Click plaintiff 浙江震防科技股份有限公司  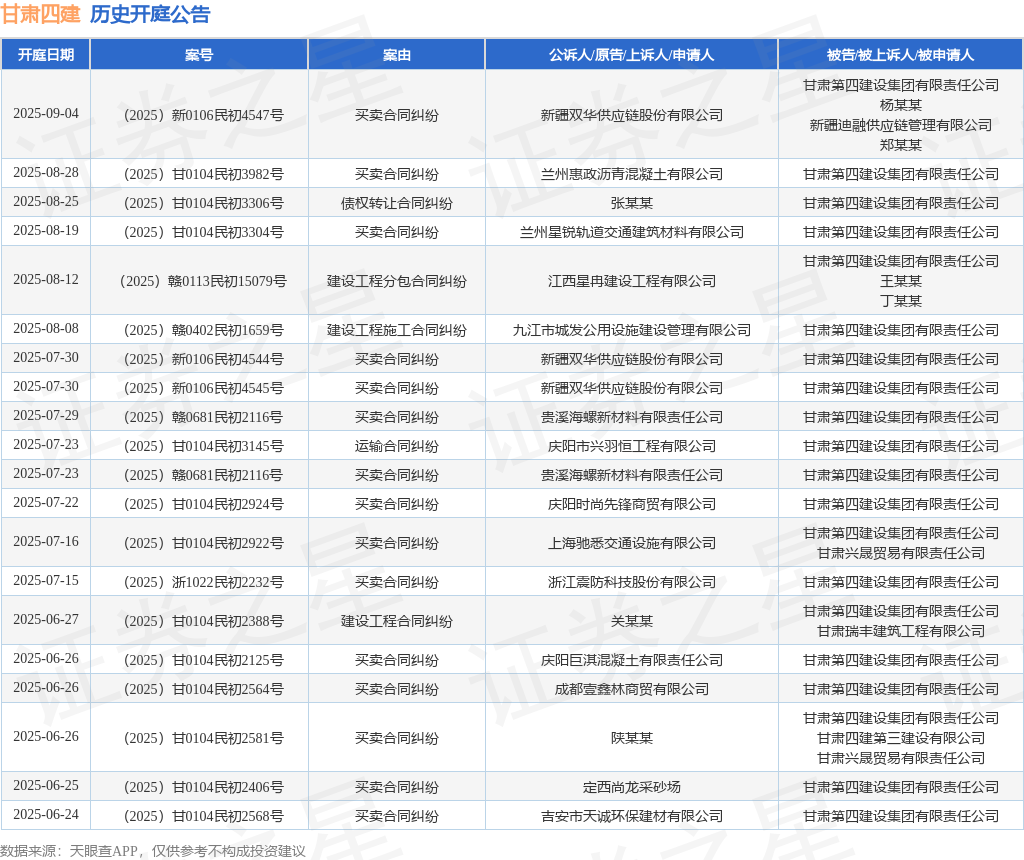[x=632, y=582]
